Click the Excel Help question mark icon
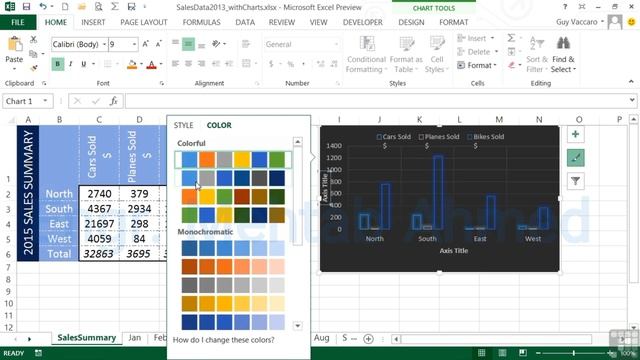The height and width of the screenshot is (360, 640). point(565,7)
